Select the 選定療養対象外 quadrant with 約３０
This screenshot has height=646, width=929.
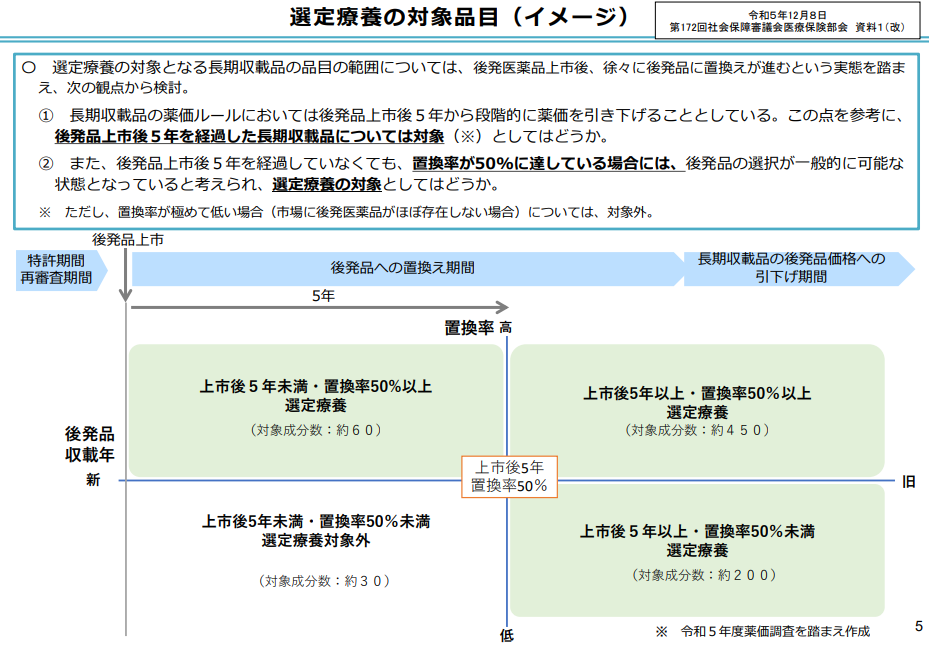(316, 550)
